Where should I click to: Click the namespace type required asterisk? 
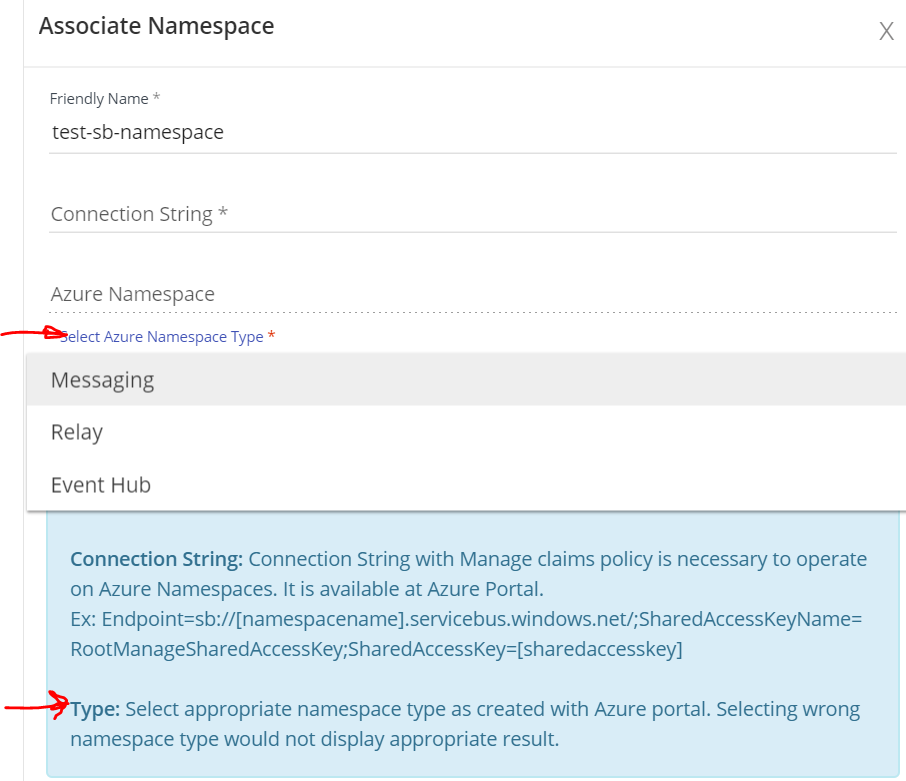tap(271, 336)
